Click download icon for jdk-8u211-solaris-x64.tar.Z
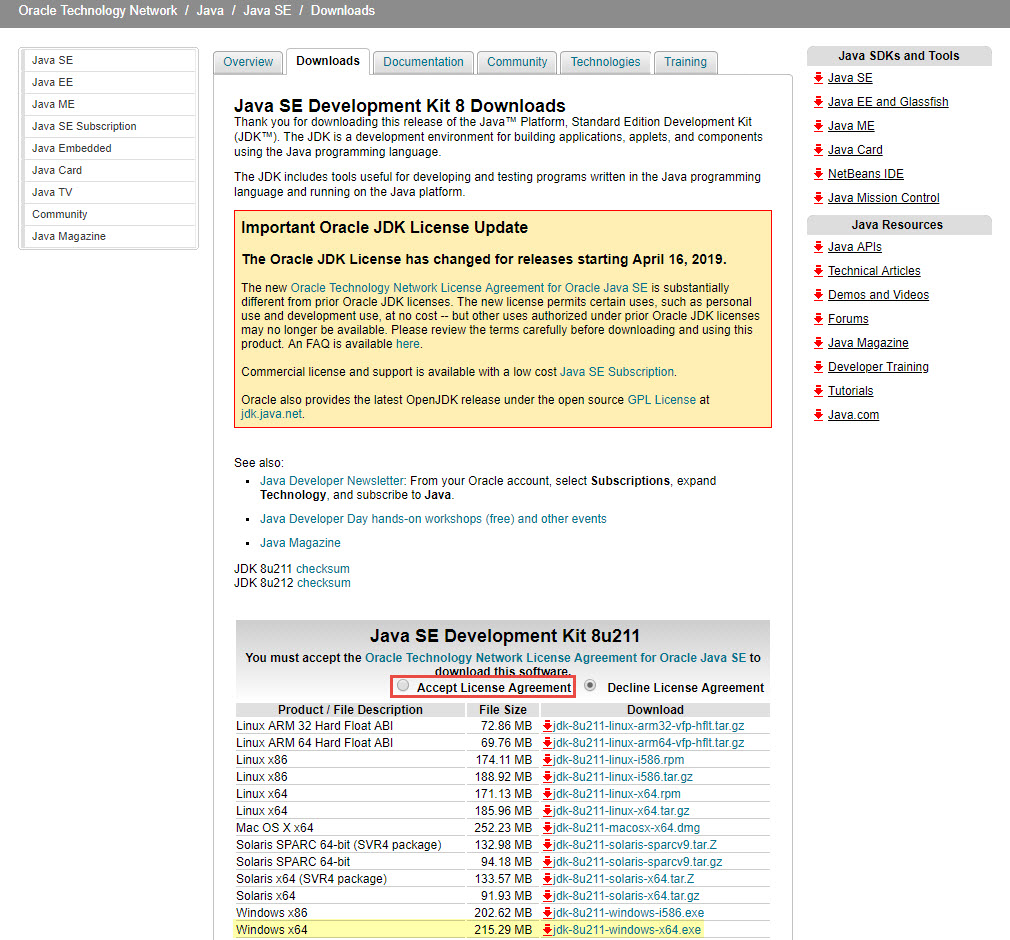This screenshot has height=940, width=1010. (x=548, y=879)
